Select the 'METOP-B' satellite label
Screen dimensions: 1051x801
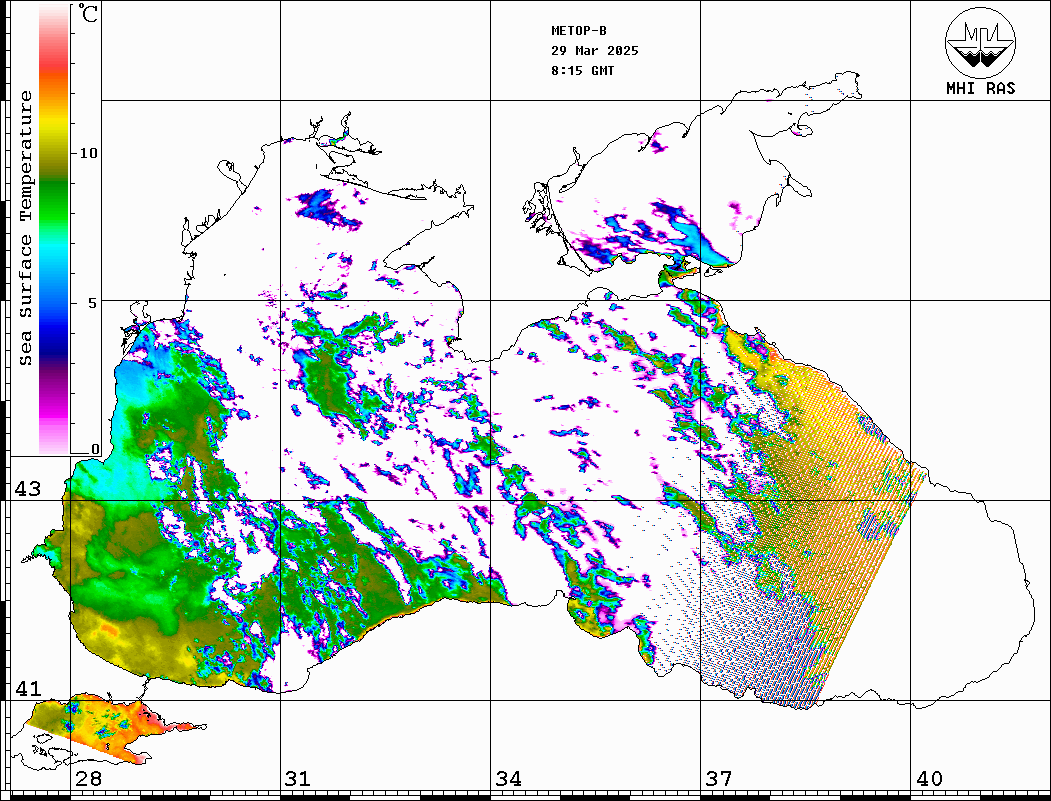(578, 31)
